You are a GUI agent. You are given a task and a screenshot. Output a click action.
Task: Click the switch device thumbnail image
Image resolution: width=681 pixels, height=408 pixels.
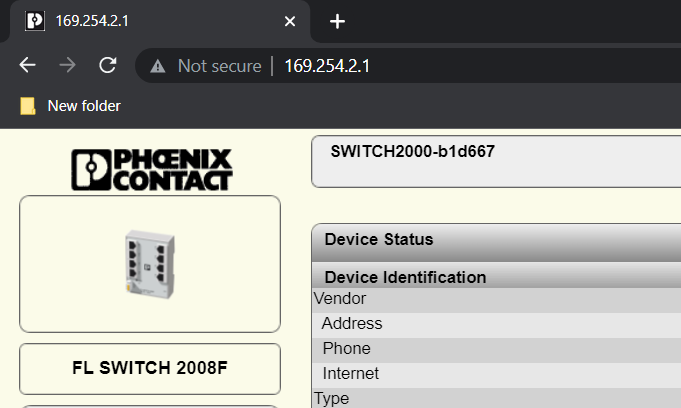150,264
